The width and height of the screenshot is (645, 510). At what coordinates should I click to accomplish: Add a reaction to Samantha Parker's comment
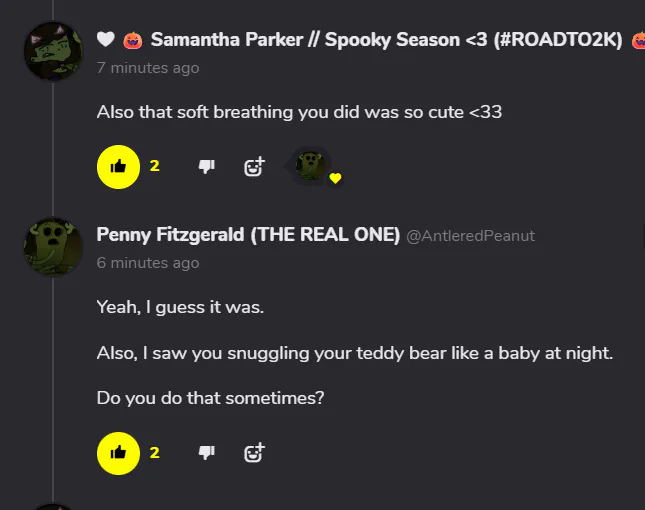click(x=255, y=167)
